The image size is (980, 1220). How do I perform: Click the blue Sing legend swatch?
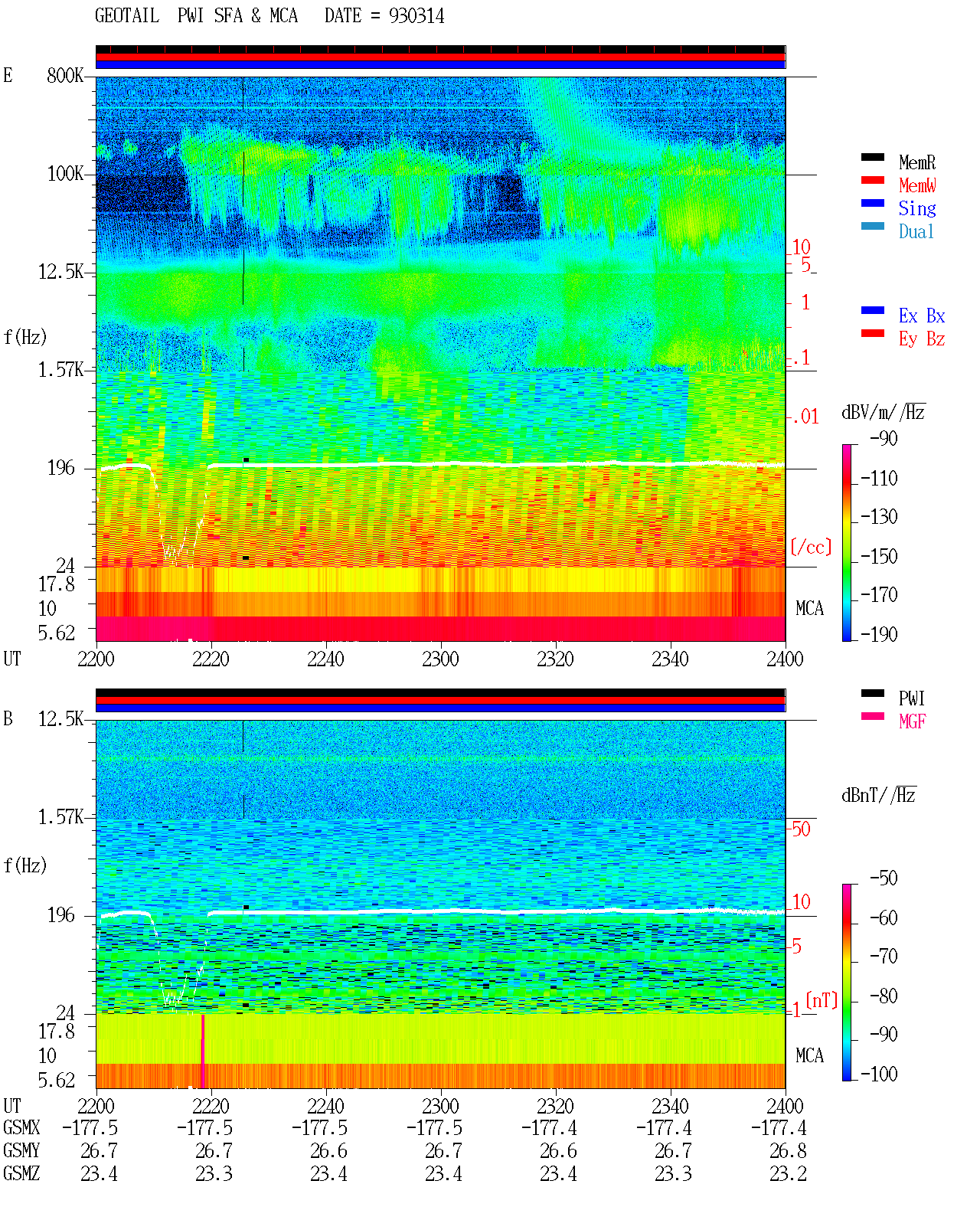(x=873, y=203)
